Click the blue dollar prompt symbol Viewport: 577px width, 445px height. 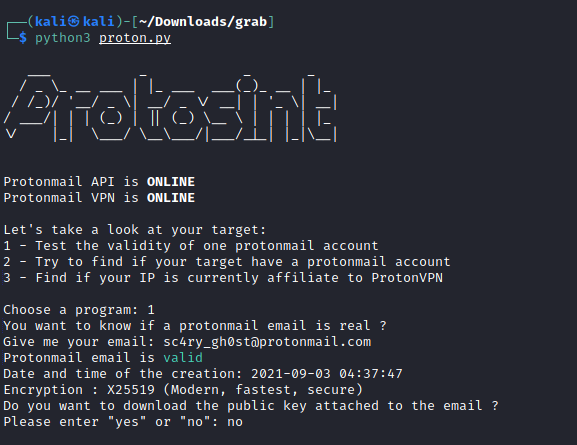pos(23,38)
